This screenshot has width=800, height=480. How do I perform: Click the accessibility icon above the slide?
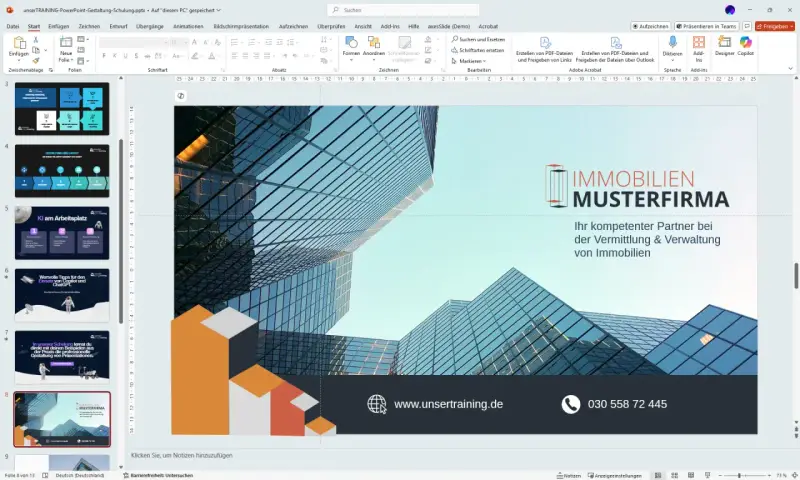pos(181,96)
